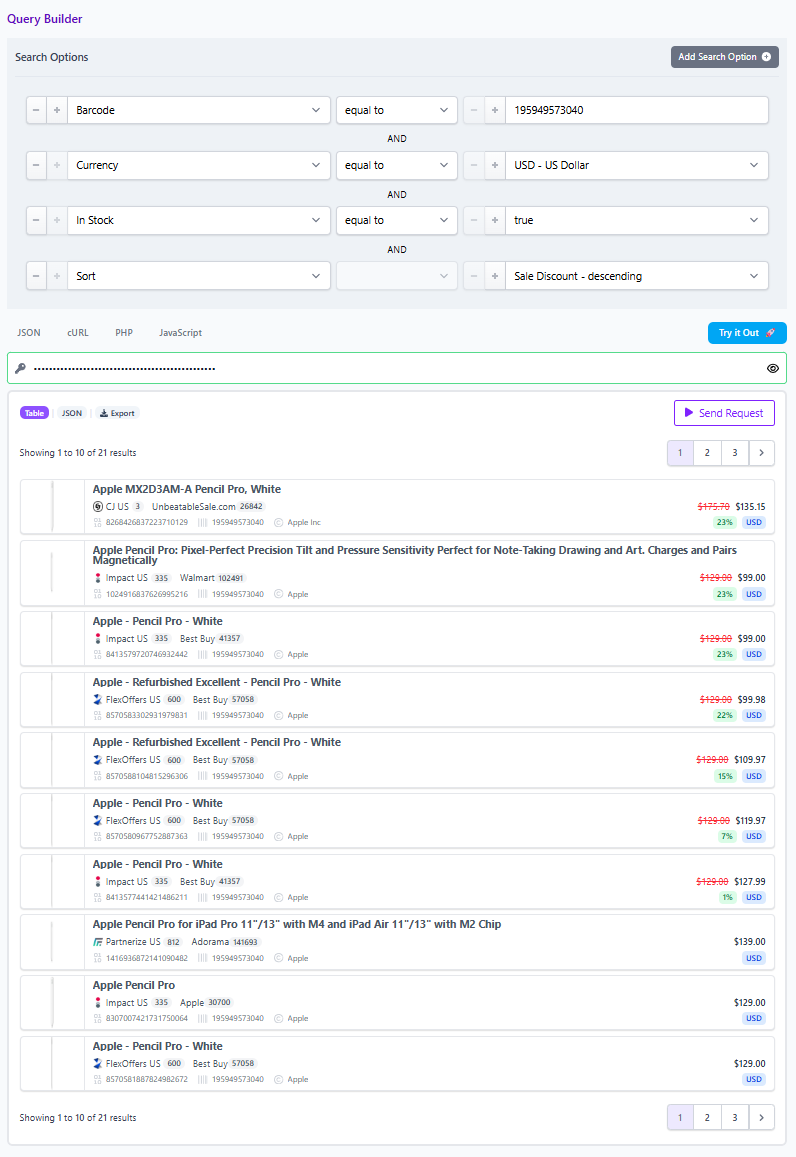Viewport: 796px width, 1157px height.
Task: Remove the Sort search row with minus icon
Action: (x=36, y=276)
